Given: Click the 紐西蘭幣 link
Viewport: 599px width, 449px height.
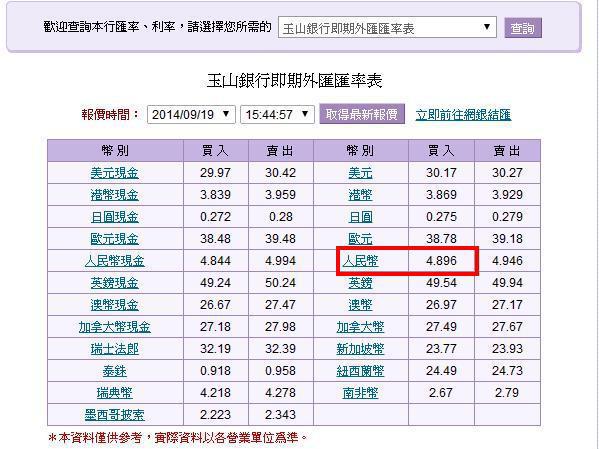Looking at the screenshot, I should pyautogui.click(x=360, y=371).
